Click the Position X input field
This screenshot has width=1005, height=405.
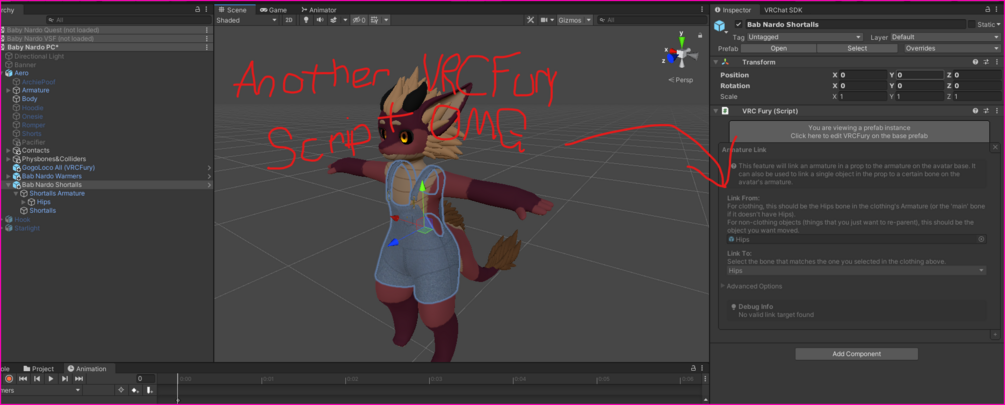coord(863,75)
